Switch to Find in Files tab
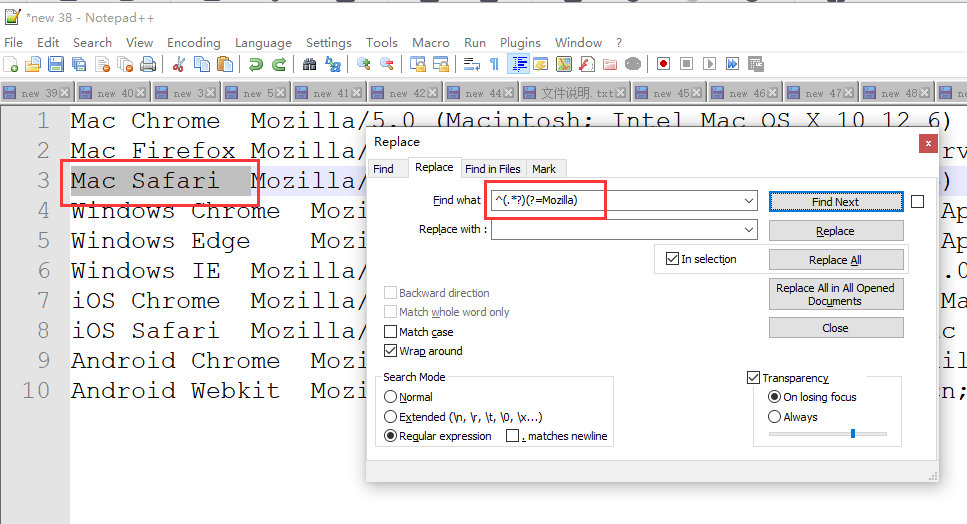The height and width of the screenshot is (524, 967). [x=493, y=169]
